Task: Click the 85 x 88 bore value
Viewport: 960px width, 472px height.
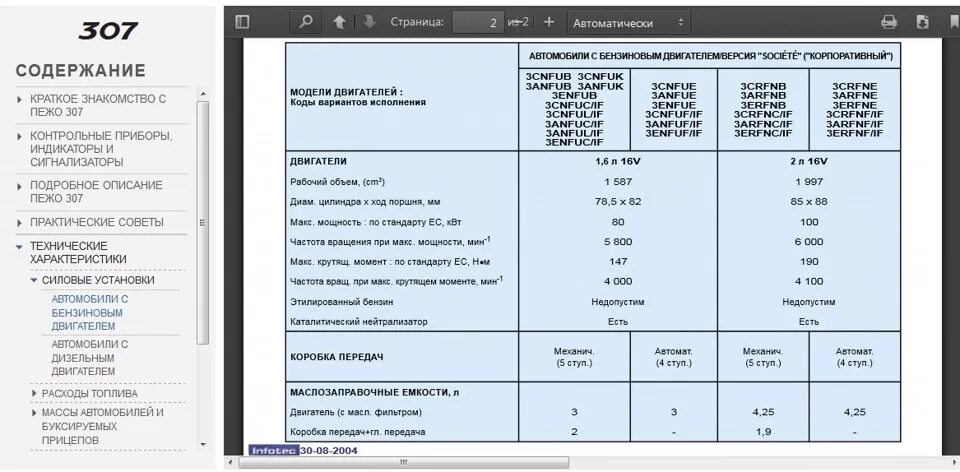Action: (x=809, y=201)
